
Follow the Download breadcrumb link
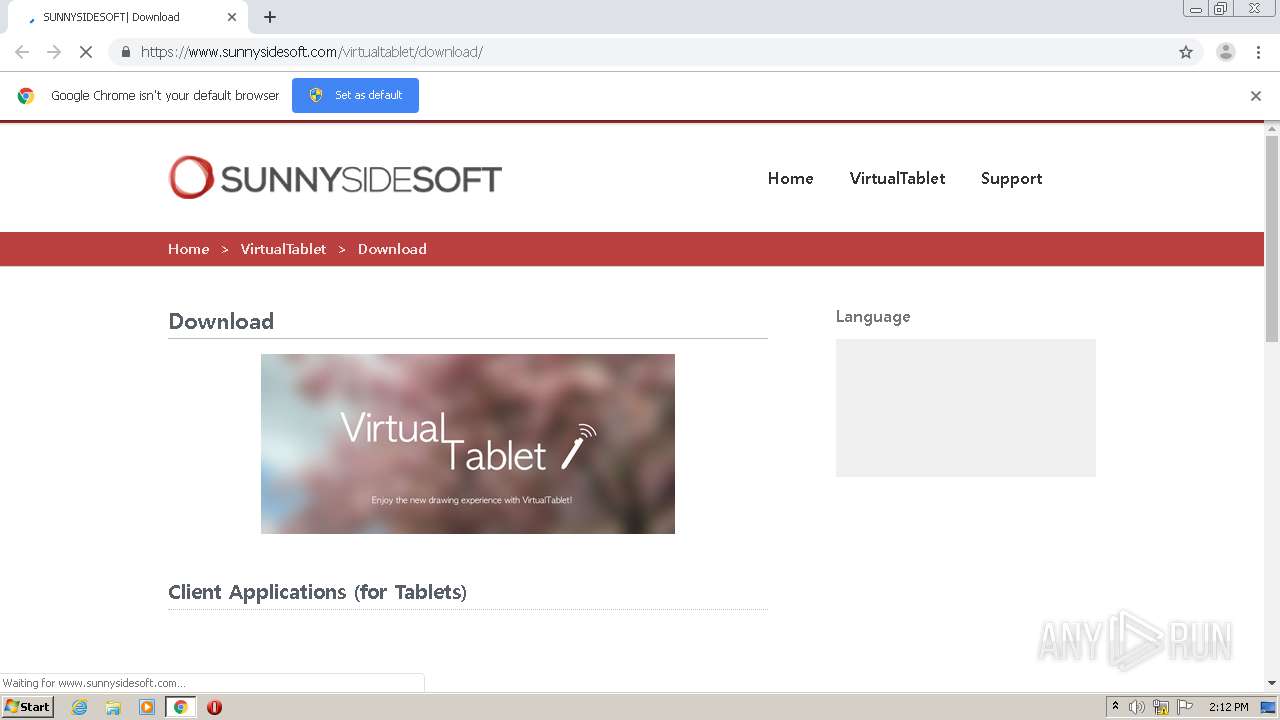pos(392,249)
